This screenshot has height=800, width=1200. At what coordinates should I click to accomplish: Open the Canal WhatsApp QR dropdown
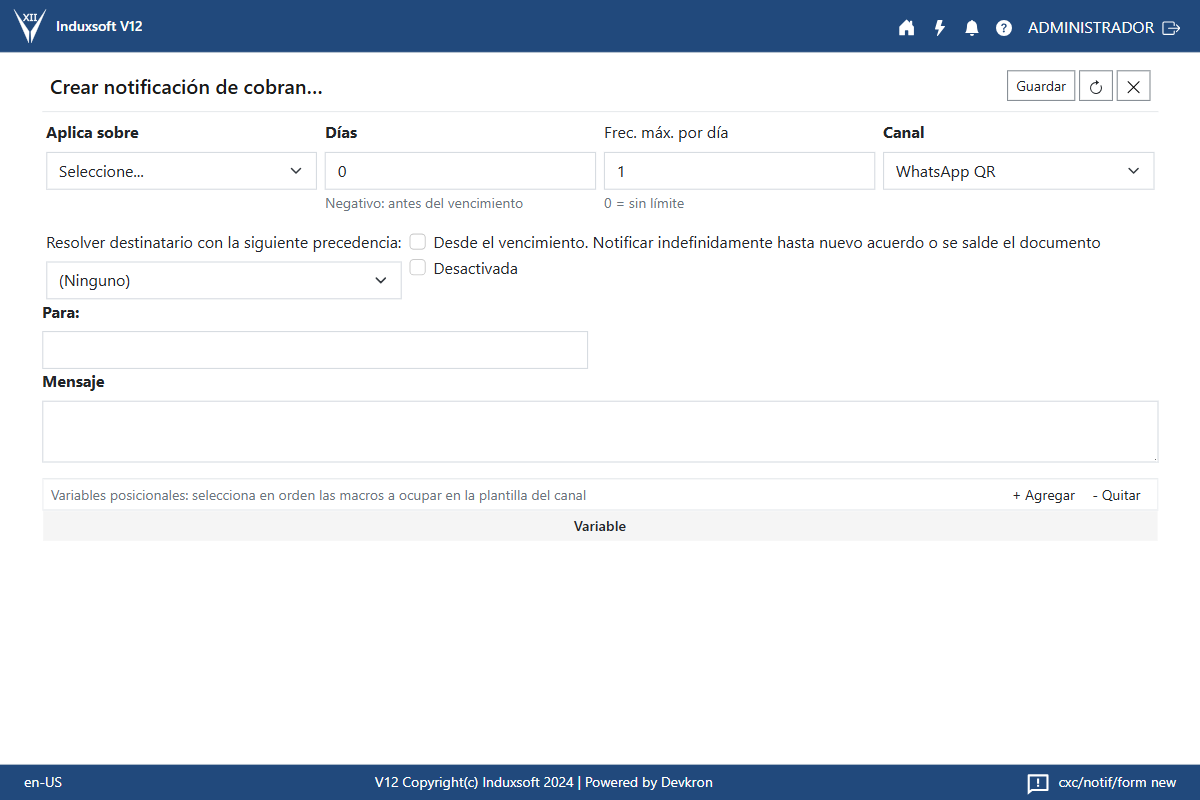[x=1018, y=171]
